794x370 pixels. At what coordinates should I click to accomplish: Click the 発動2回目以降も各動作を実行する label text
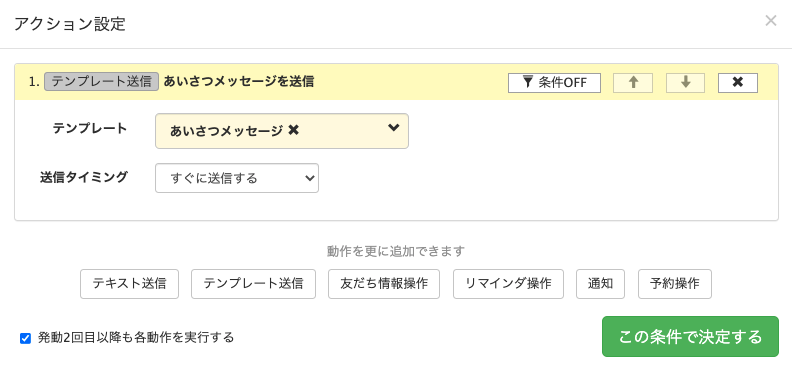136,338
